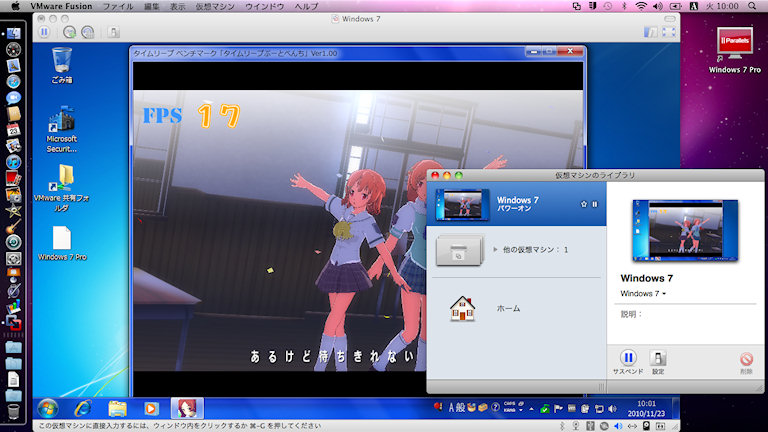Click the Action Center flag tray icon
This screenshot has height=432, width=768.
point(558,408)
